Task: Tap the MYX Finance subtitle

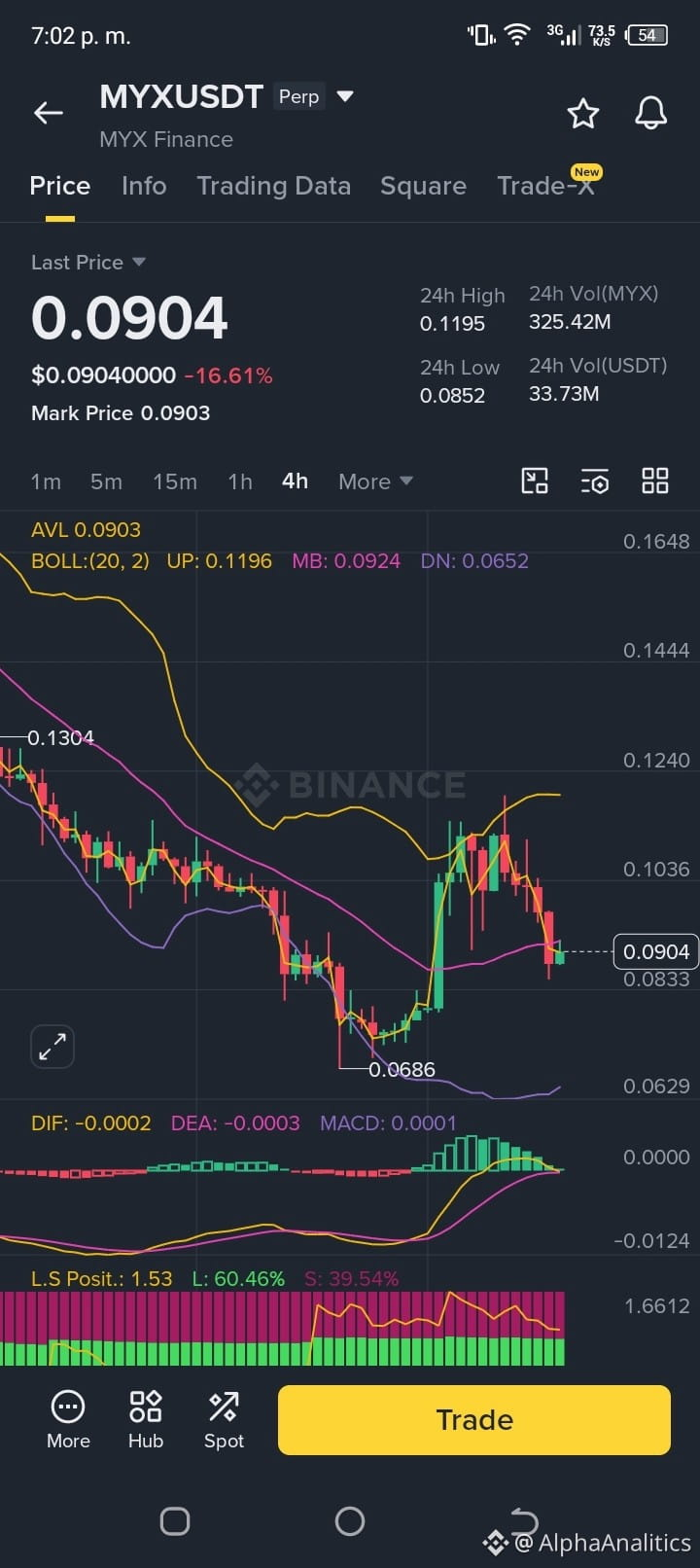Action: (166, 139)
